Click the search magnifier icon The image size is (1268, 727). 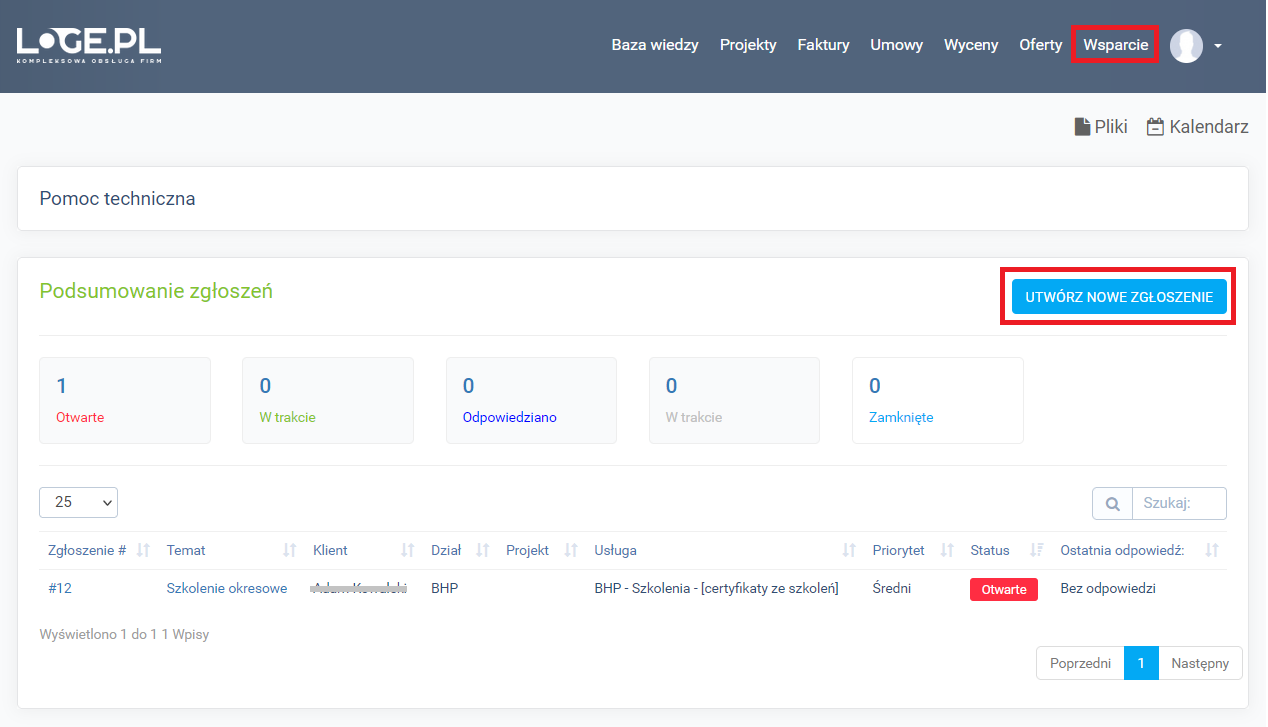pos(1112,504)
